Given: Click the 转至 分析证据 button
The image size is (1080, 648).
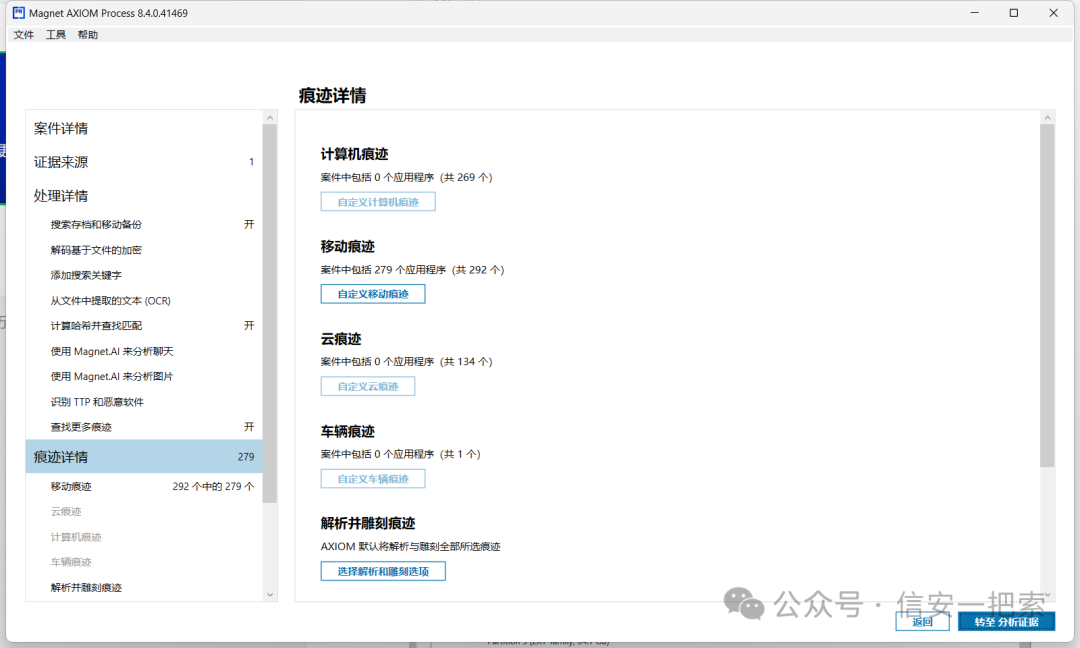Looking at the screenshot, I should pos(1006,622).
